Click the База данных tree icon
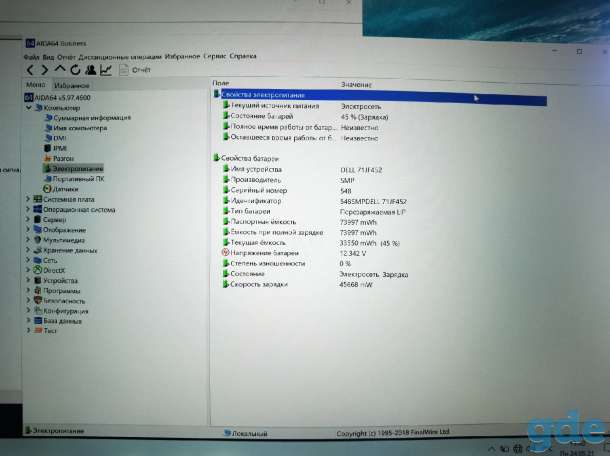The image size is (610, 456). [x=38, y=321]
